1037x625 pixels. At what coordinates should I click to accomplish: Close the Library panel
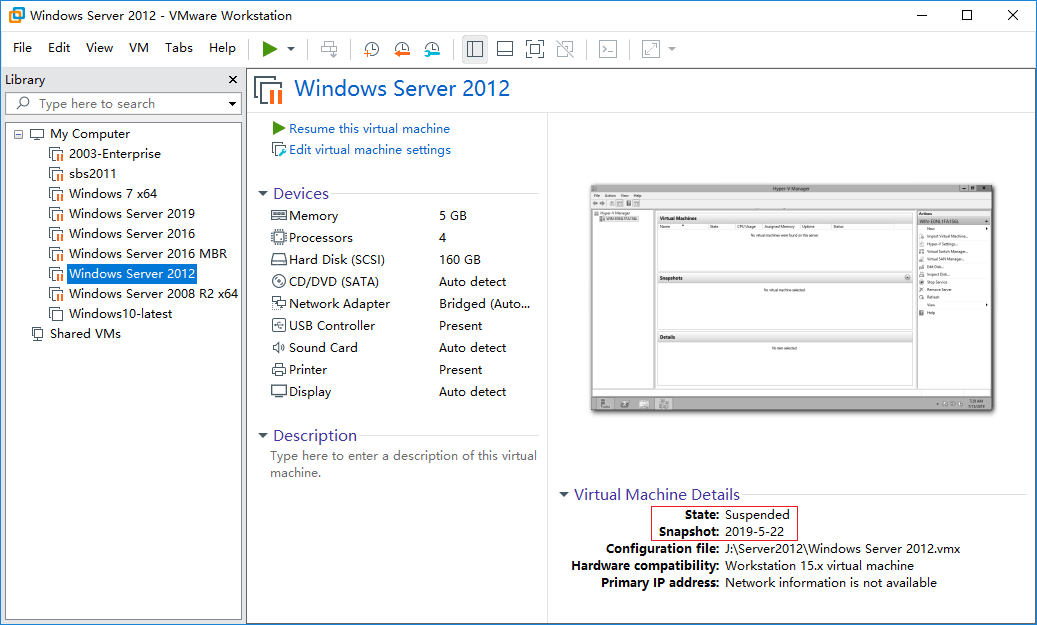[x=233, y=80]
